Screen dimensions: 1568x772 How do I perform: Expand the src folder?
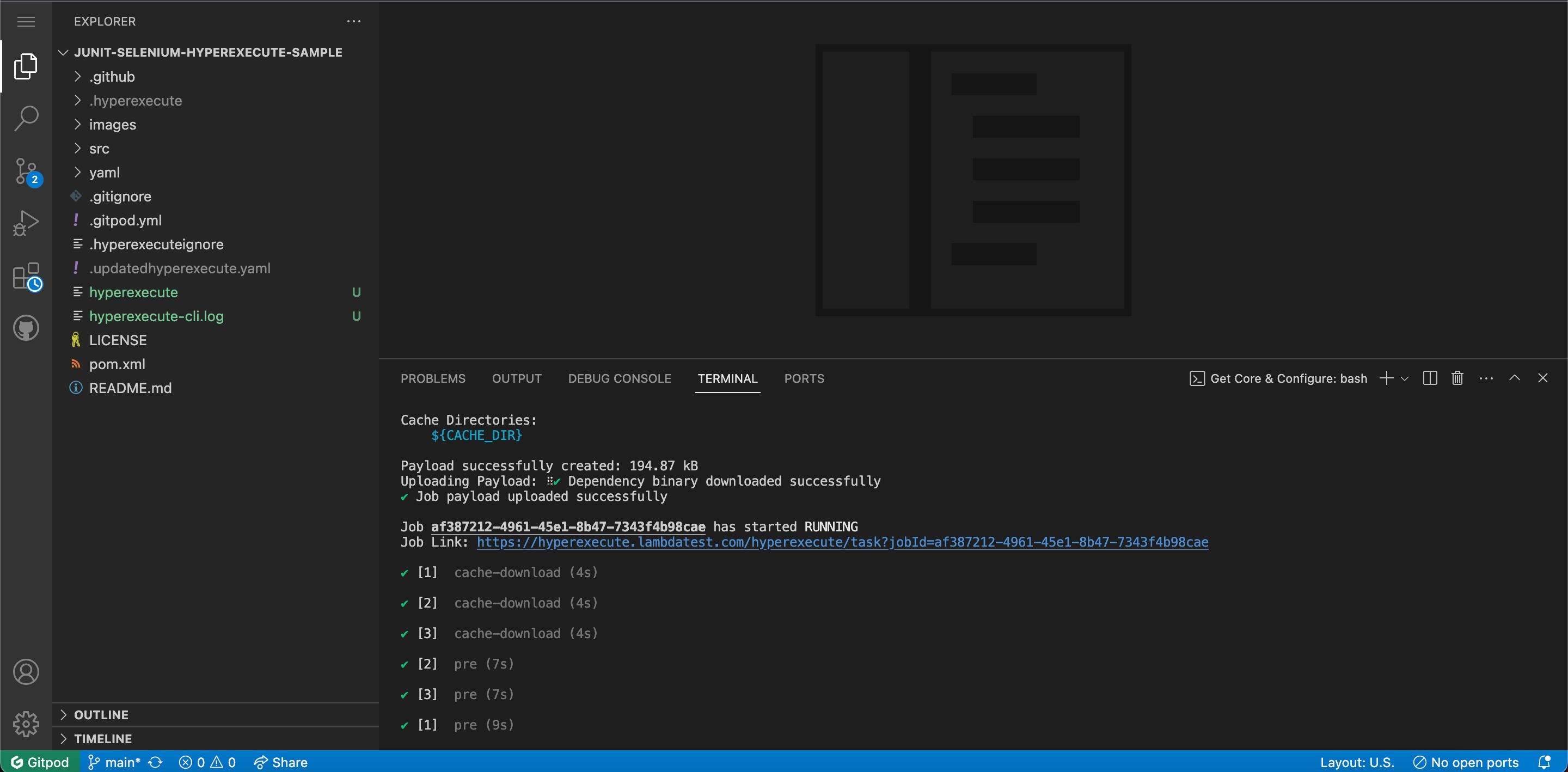pos(99,149)
